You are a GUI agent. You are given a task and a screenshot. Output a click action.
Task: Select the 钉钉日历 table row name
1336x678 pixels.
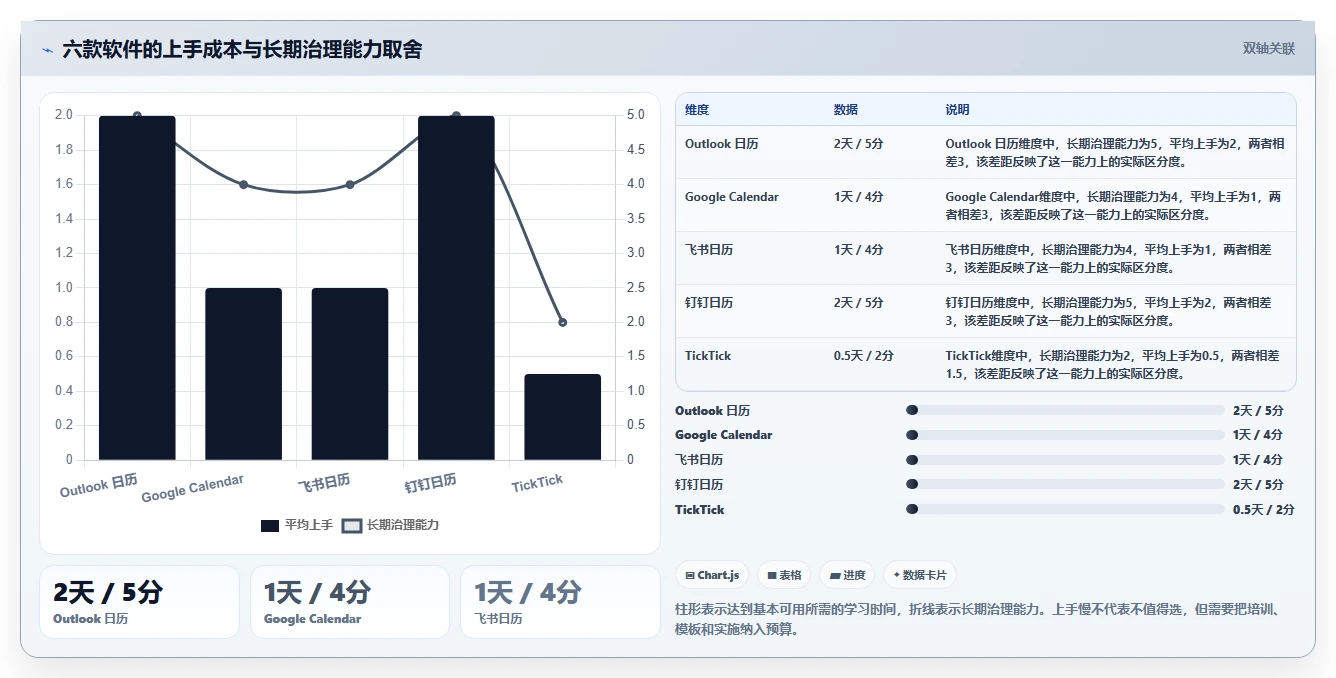[709, 303]
